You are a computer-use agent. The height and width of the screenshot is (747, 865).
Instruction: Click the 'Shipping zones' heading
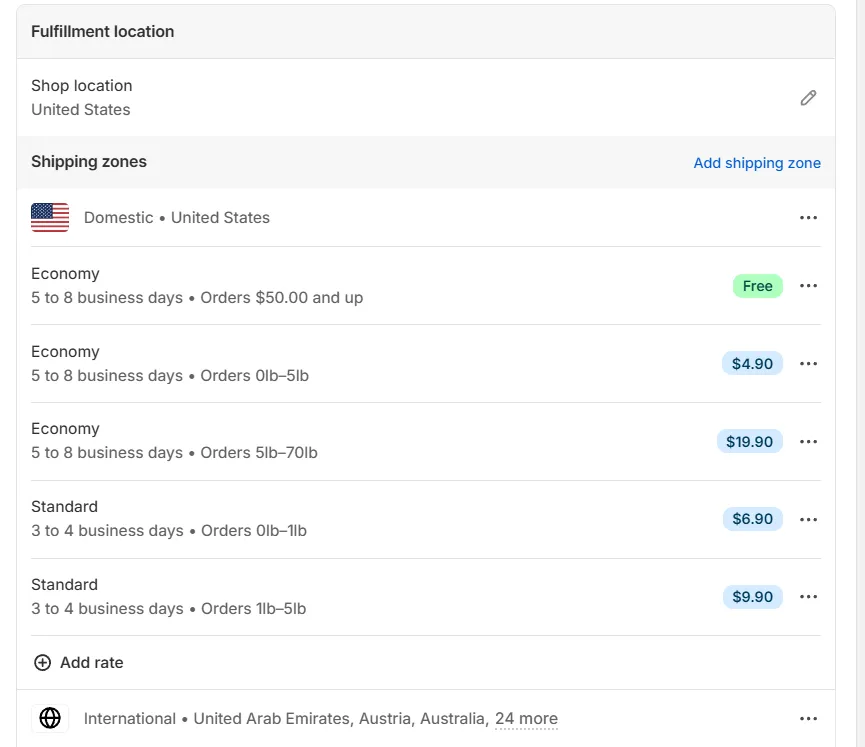click(89, 162)
